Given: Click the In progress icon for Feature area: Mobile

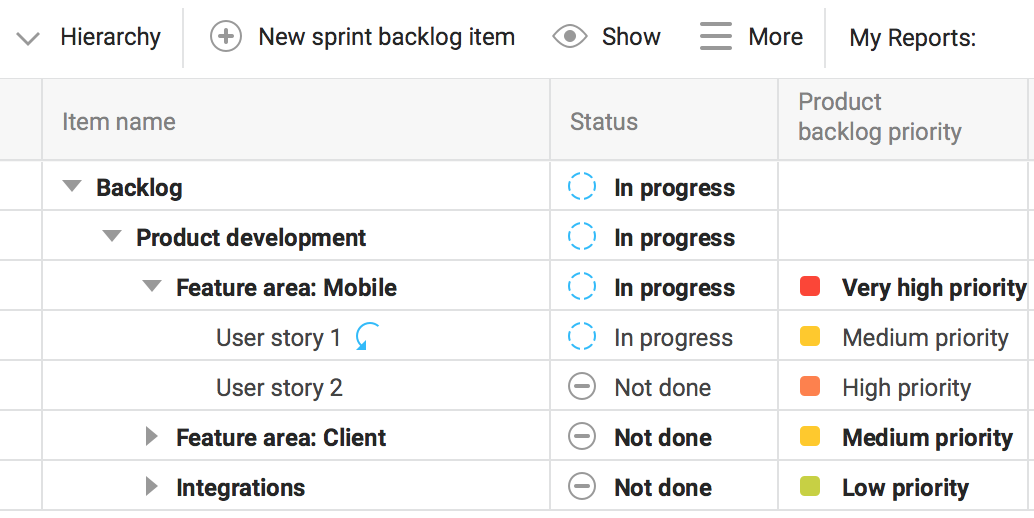Looking at the screenshot, I should click(x=582, y=287).
